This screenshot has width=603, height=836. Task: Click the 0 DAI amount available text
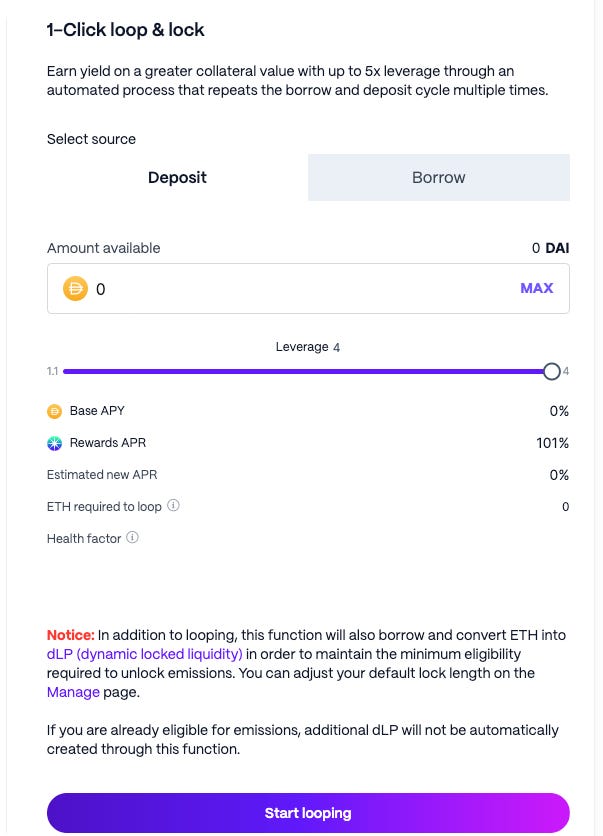(x=550, y=248)
